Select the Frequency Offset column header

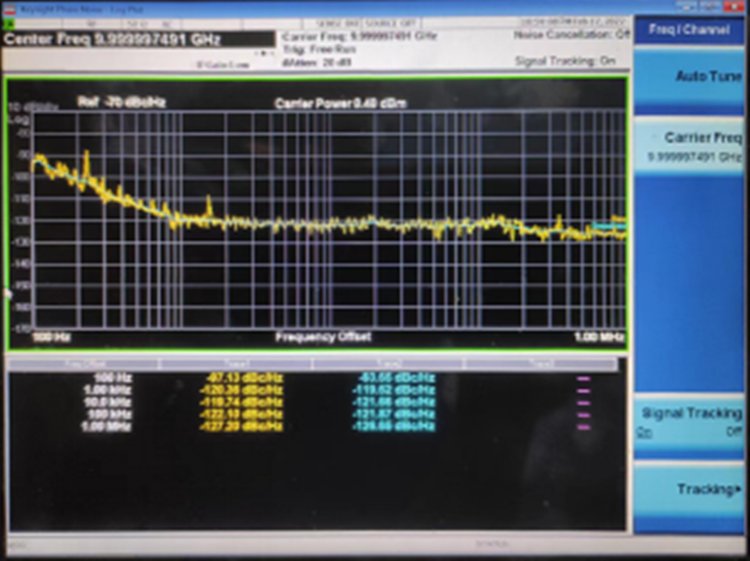point(83,364)
